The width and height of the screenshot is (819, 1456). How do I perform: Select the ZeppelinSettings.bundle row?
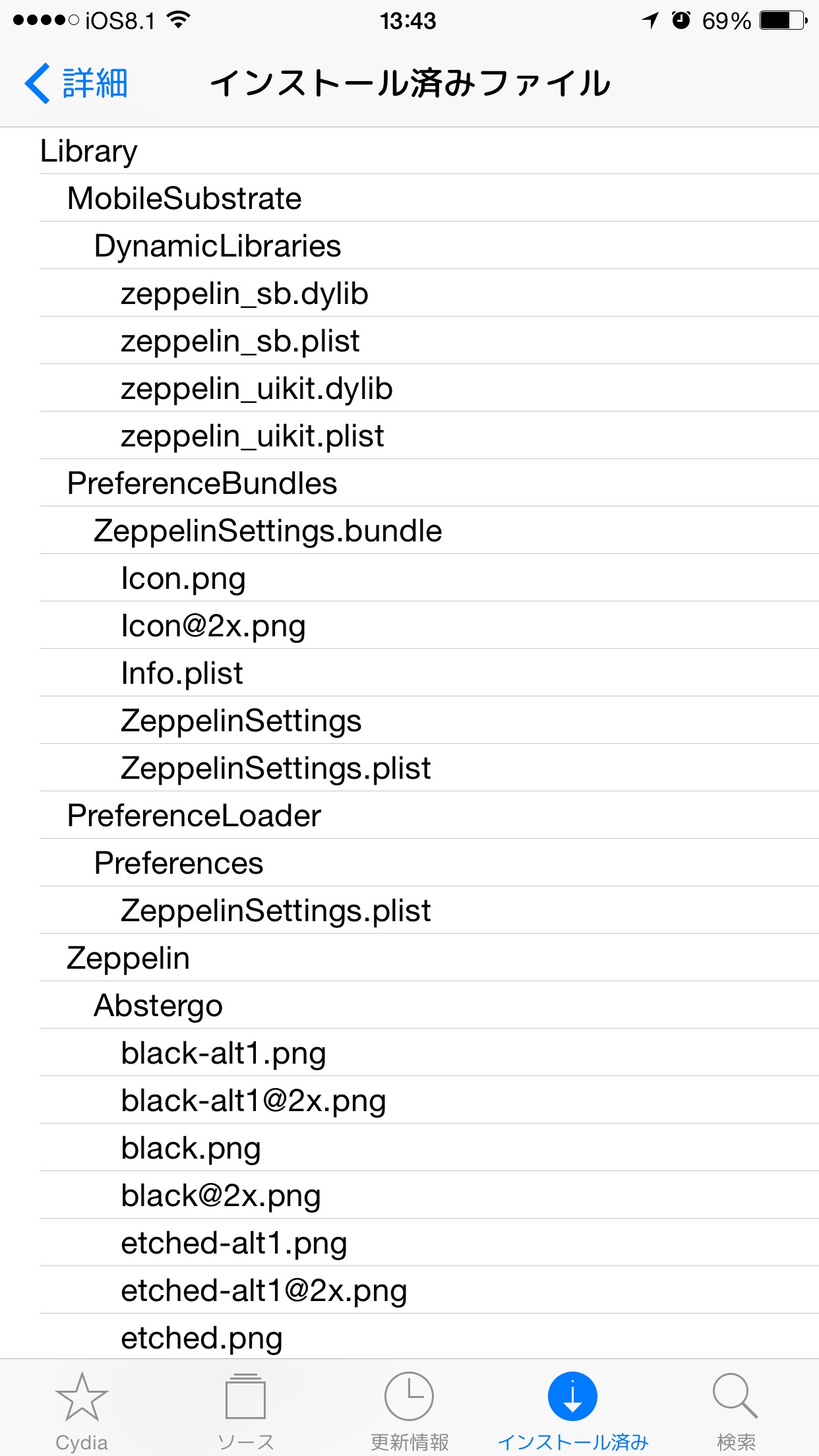429,531
